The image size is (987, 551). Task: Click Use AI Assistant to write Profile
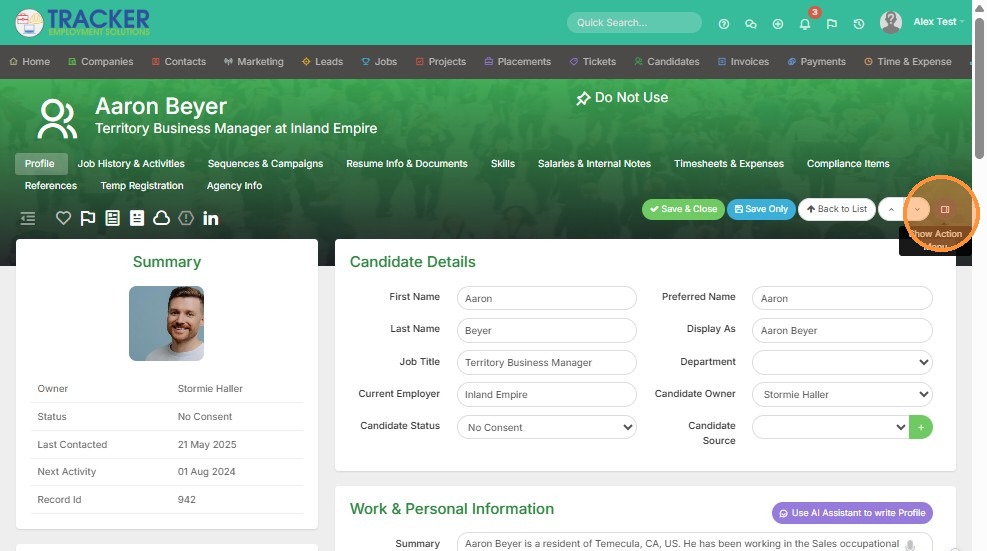point(852,513)
